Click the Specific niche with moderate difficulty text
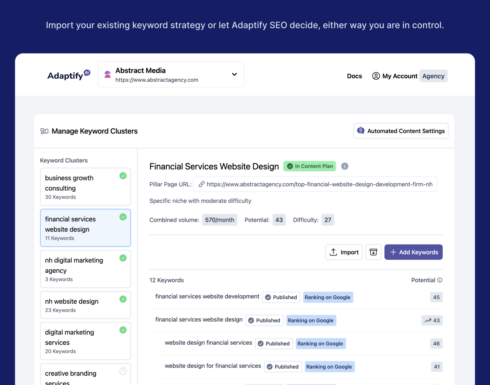490x385 pixels. 200,201
